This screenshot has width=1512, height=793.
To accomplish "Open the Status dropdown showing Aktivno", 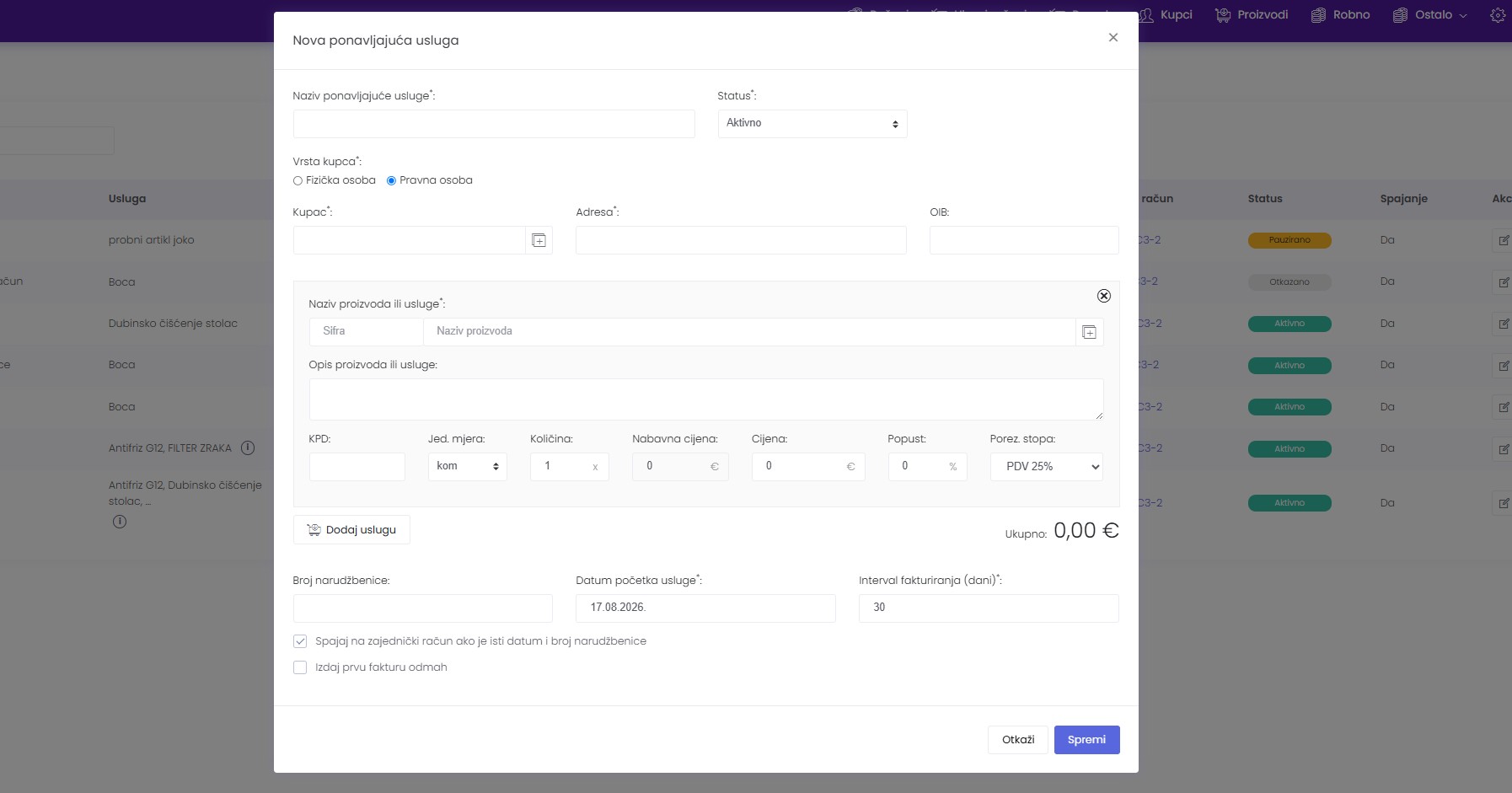I will click(x=812, y=124).
